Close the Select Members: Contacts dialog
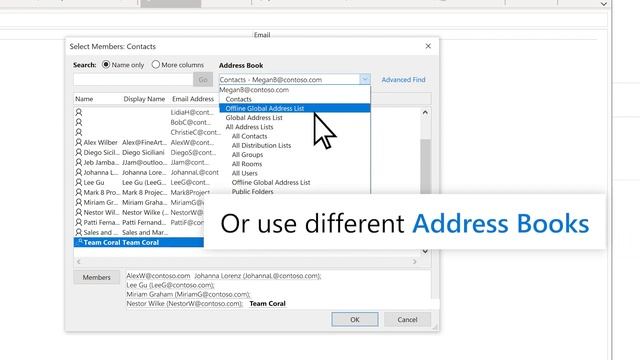This screenshot has width=640, height=360. click(x=428, y=46)
